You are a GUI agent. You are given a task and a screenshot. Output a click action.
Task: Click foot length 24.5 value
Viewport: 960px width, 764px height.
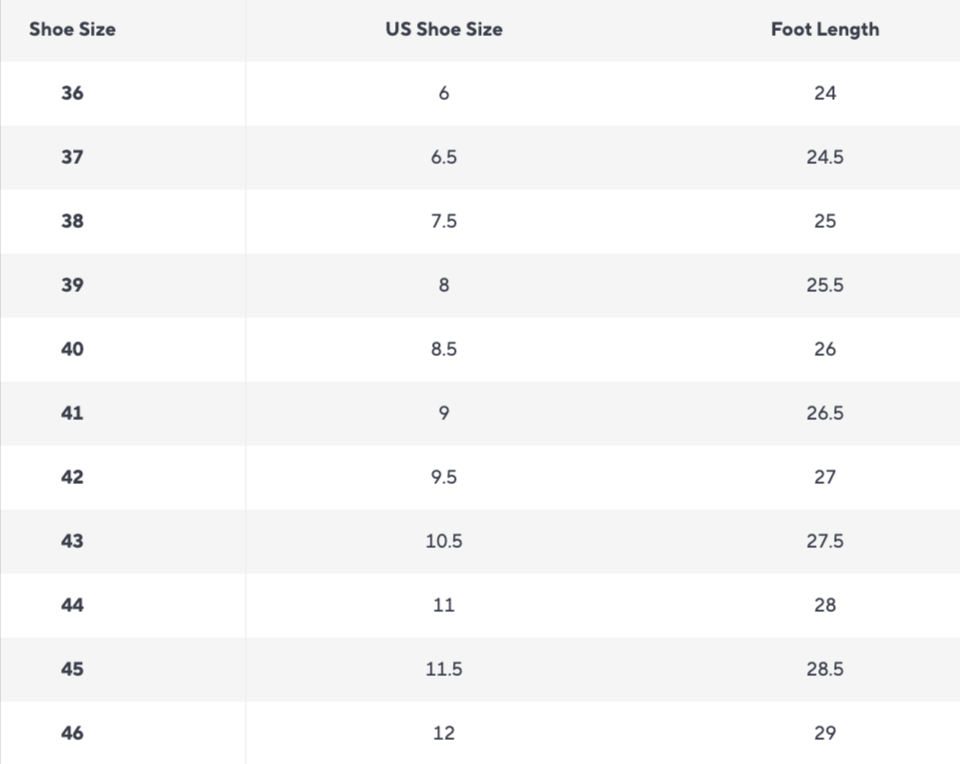click(825, 157)
